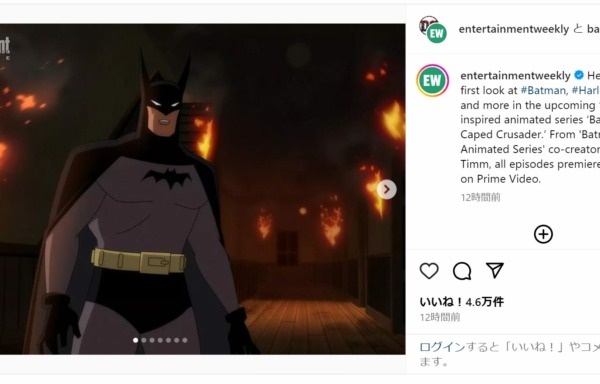Click the 12時間前 timestamp under caption
Screen dimensions: 600x384
481,197
